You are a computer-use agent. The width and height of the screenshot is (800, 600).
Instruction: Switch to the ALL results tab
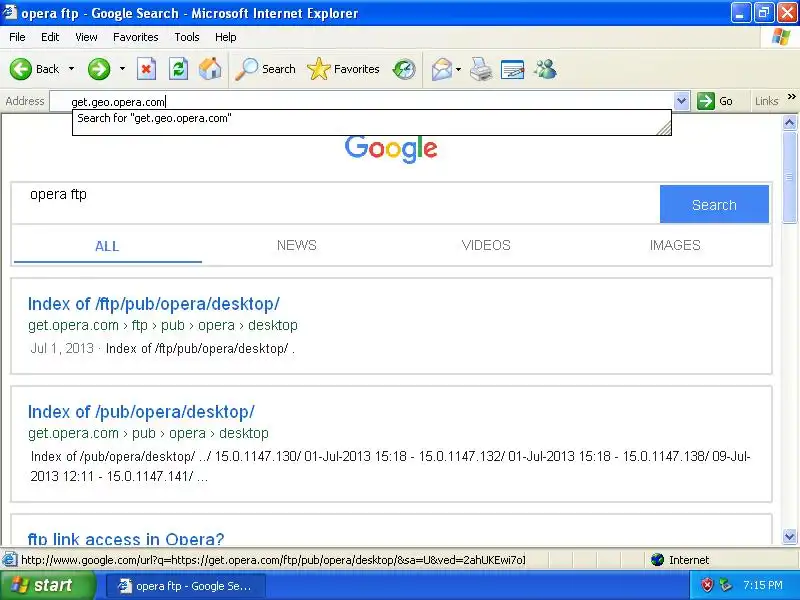pyautogui.click(x=107, y=246)
